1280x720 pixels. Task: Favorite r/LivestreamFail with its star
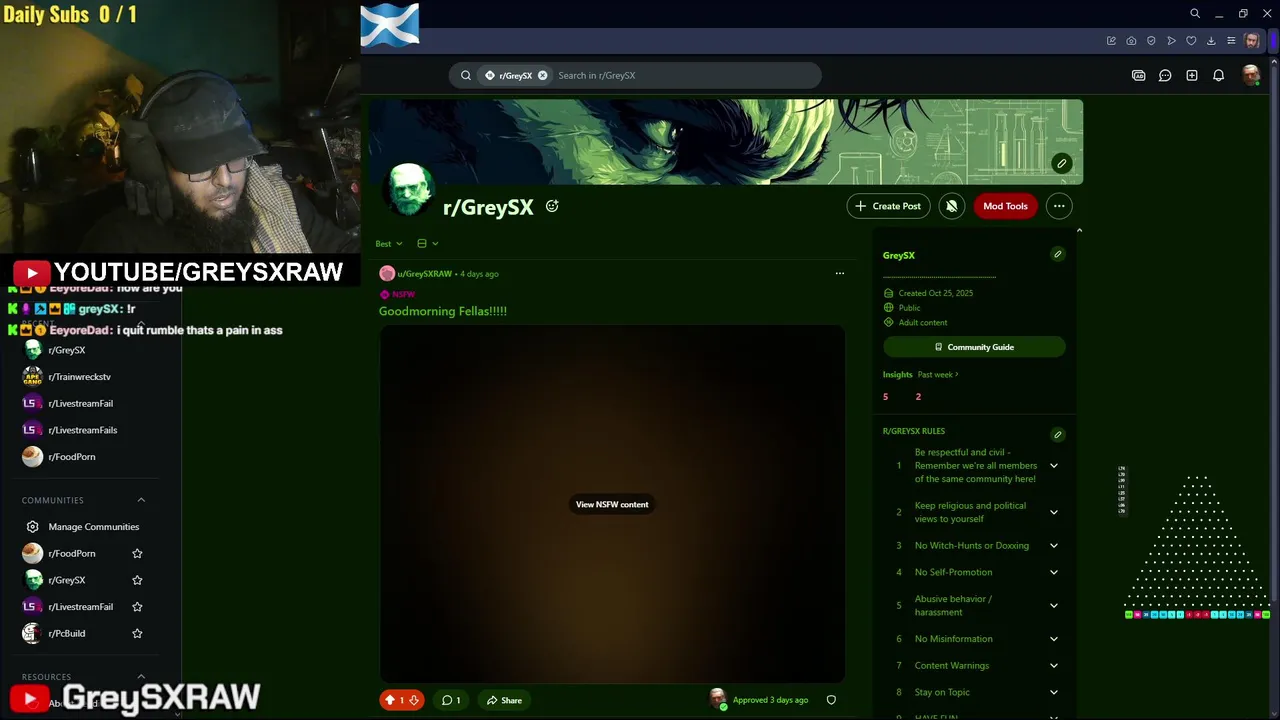(137, 607)
